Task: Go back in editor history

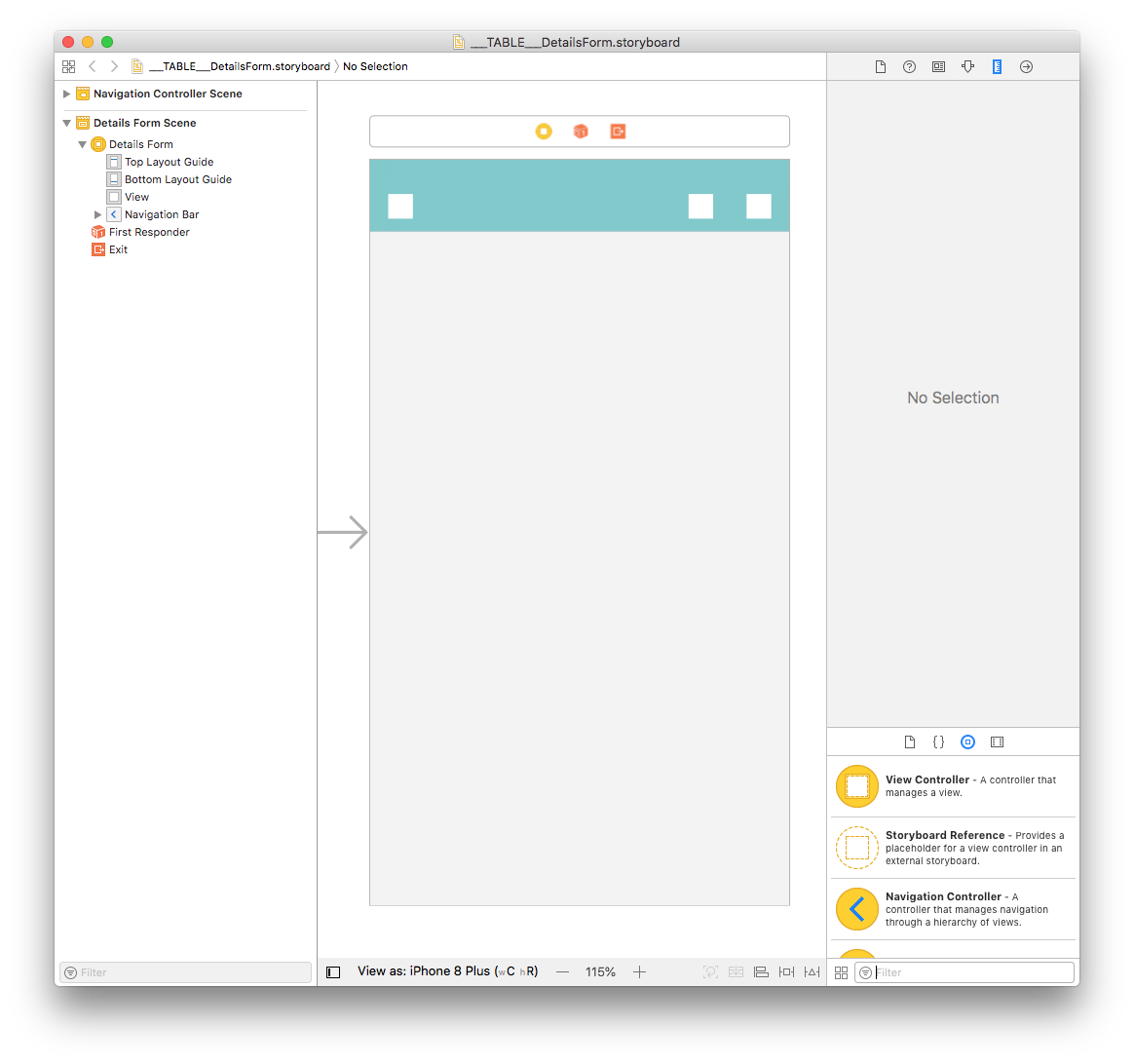Action: coord(92,66)
